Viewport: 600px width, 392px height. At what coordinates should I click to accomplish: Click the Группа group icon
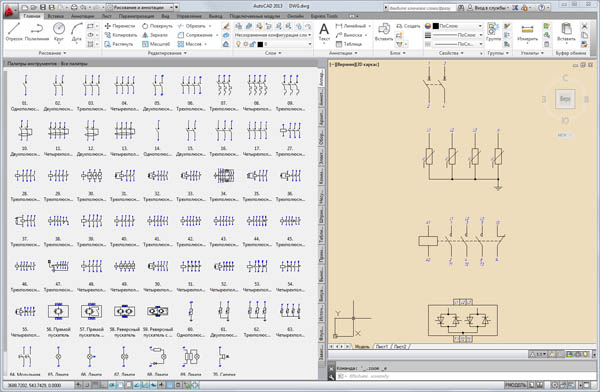(x=493, y=31)
